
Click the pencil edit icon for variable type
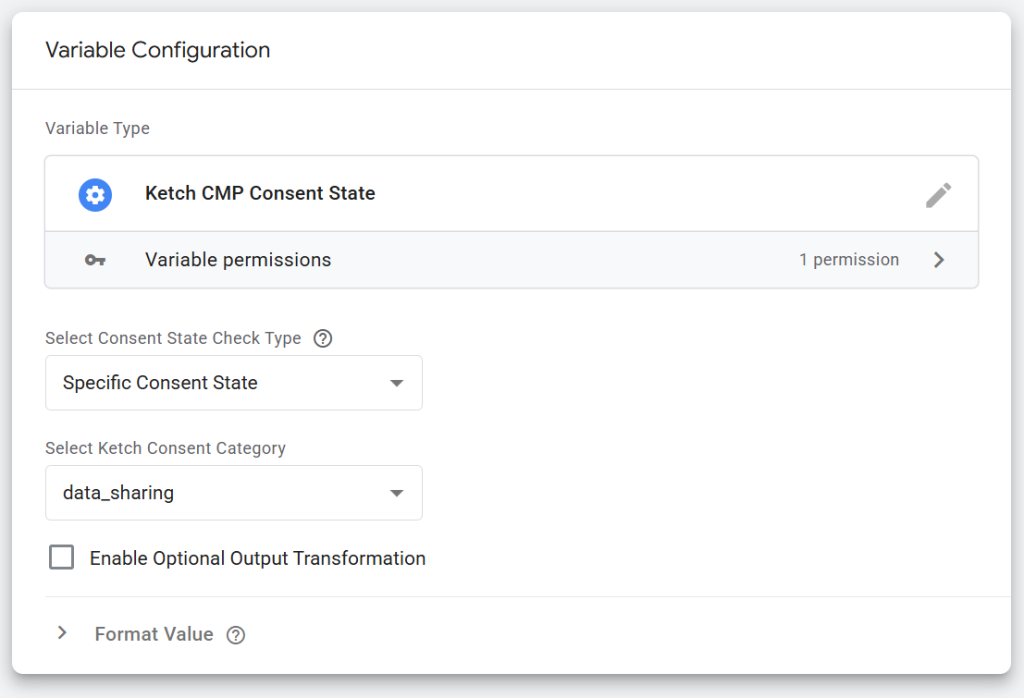[x=938, y=195]
